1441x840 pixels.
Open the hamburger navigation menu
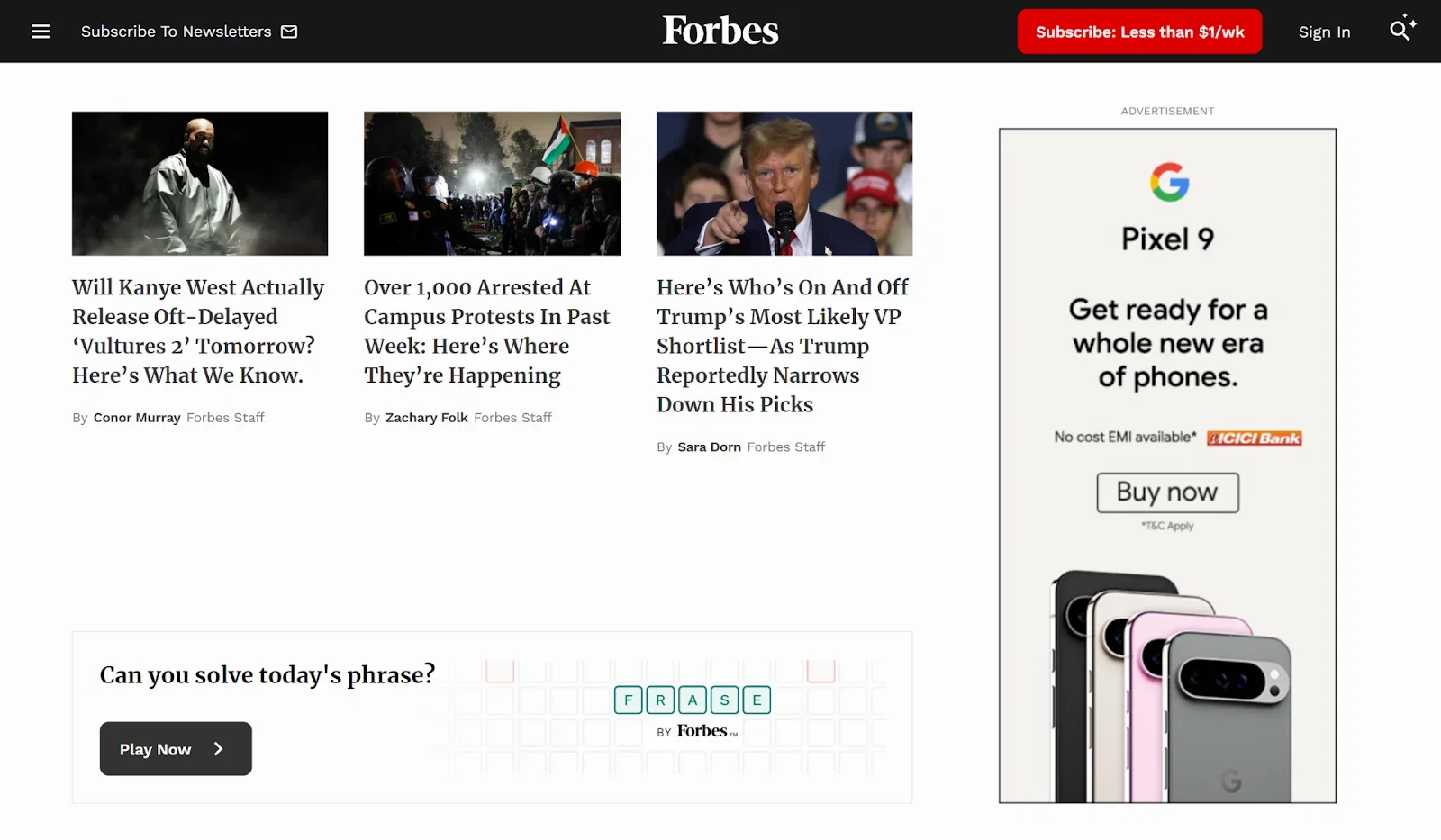pyautogui.click(x=41, y=32)
